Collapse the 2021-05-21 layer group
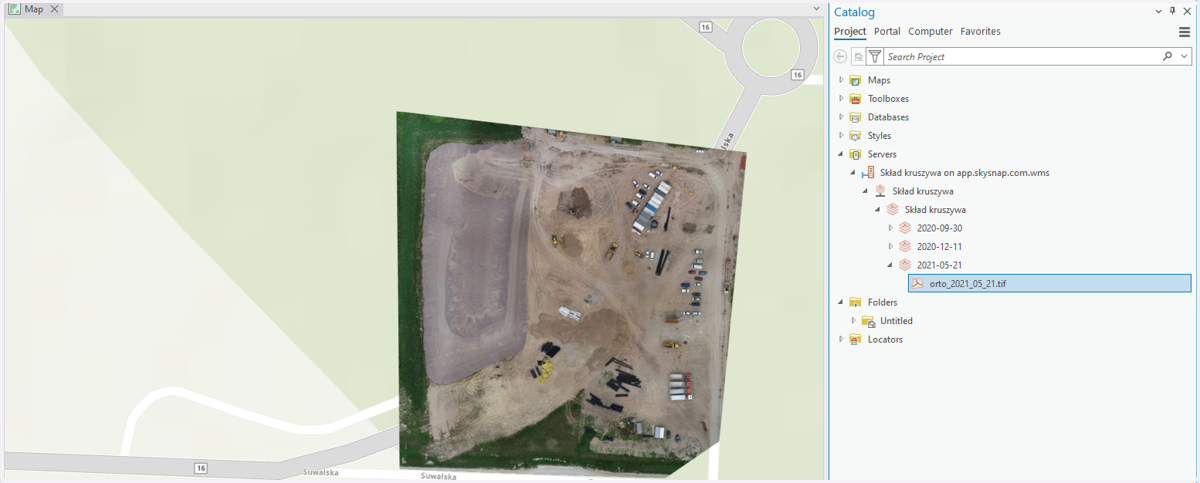This screenshot has height=483, width=1200. tap(890, 265)
